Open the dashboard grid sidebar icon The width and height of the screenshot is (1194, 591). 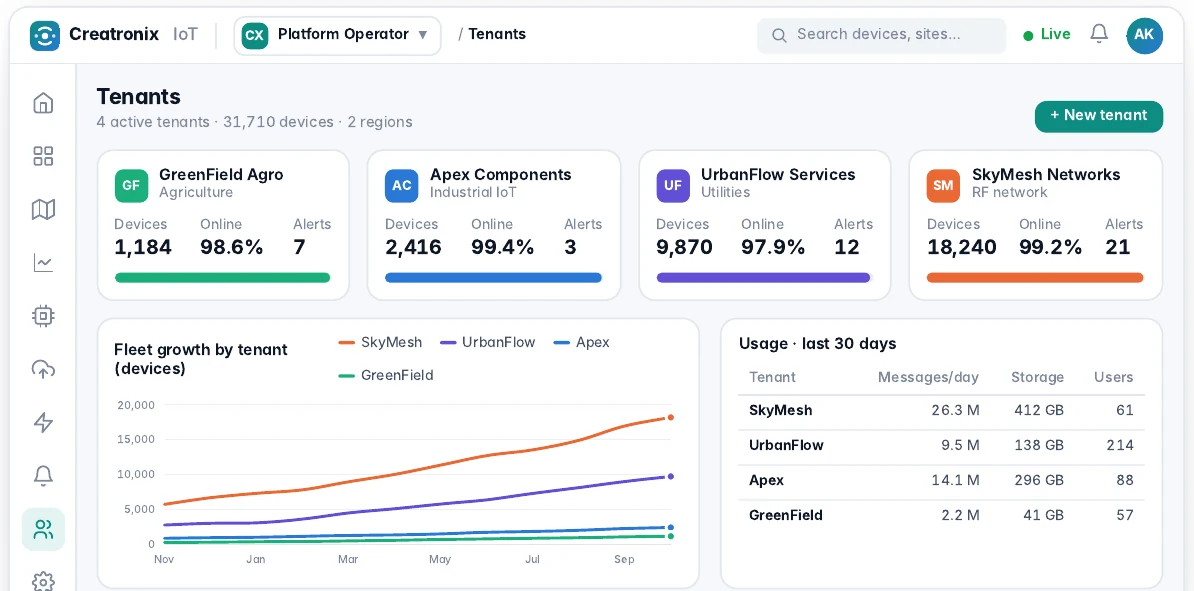[x=43, y=156]
